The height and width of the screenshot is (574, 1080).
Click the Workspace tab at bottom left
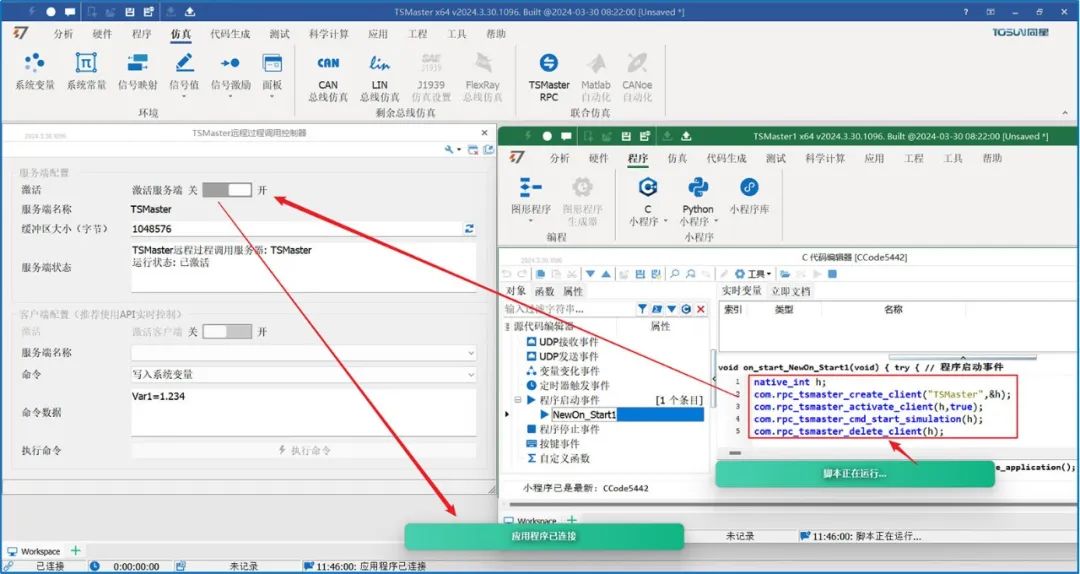[x=34, y=551]
